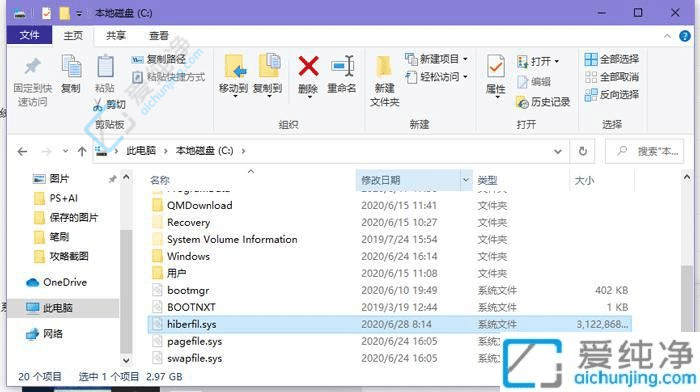This screenshot has height=392, width=700.
Task: Switch to the Share (共享) tab
Action: (x=116, y=36)
